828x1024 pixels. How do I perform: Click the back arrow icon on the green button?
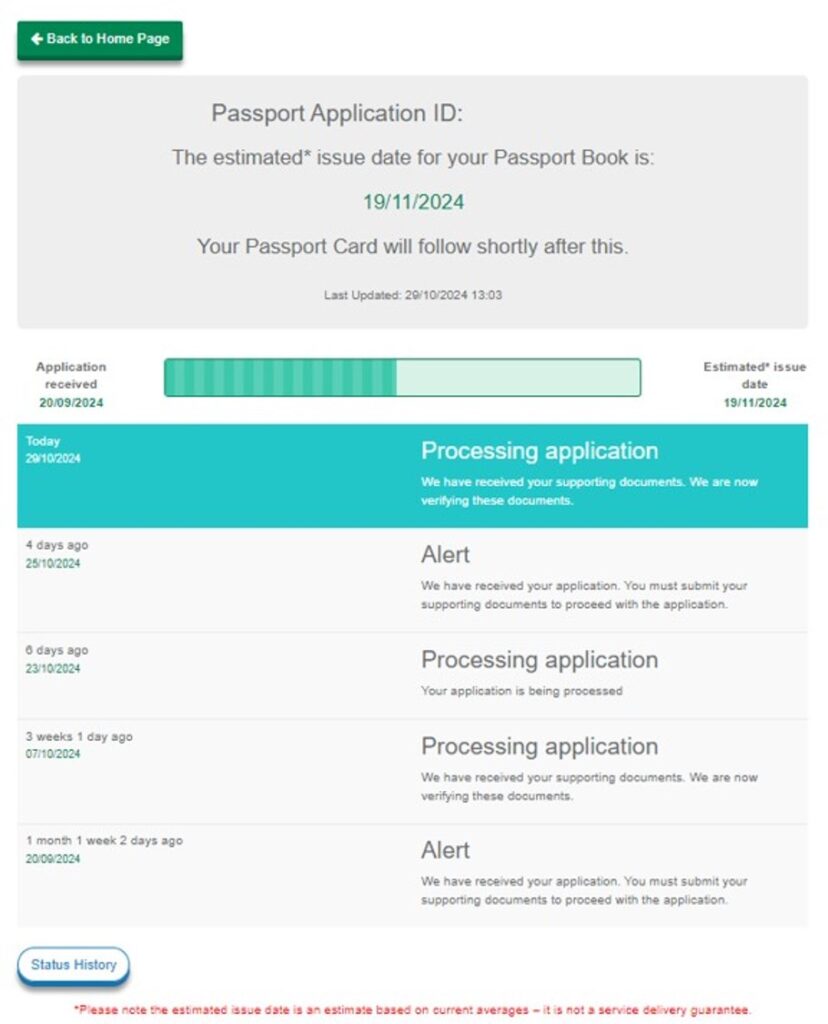pyautogui.click(x=37, y=39)
